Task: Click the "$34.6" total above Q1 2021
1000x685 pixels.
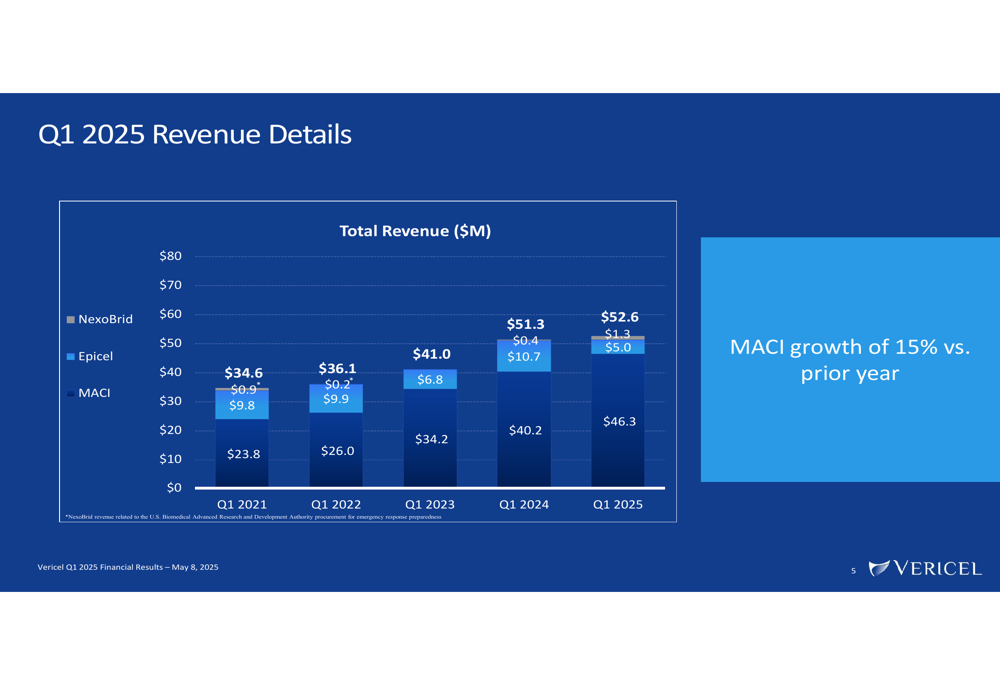Action: [x=243, y=372]
